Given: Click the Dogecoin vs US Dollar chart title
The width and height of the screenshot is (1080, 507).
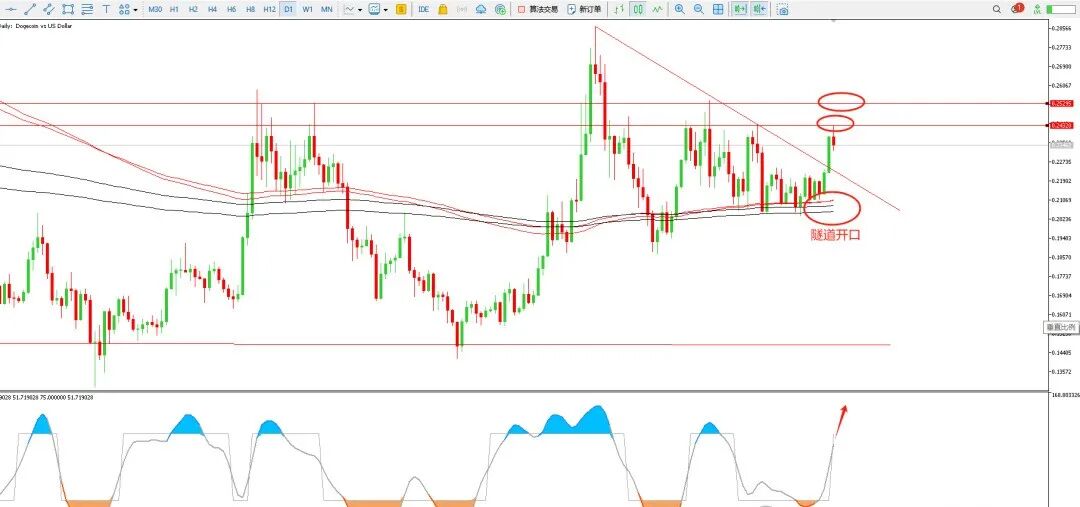Looking at the screenshot, I should click(43, 25).
